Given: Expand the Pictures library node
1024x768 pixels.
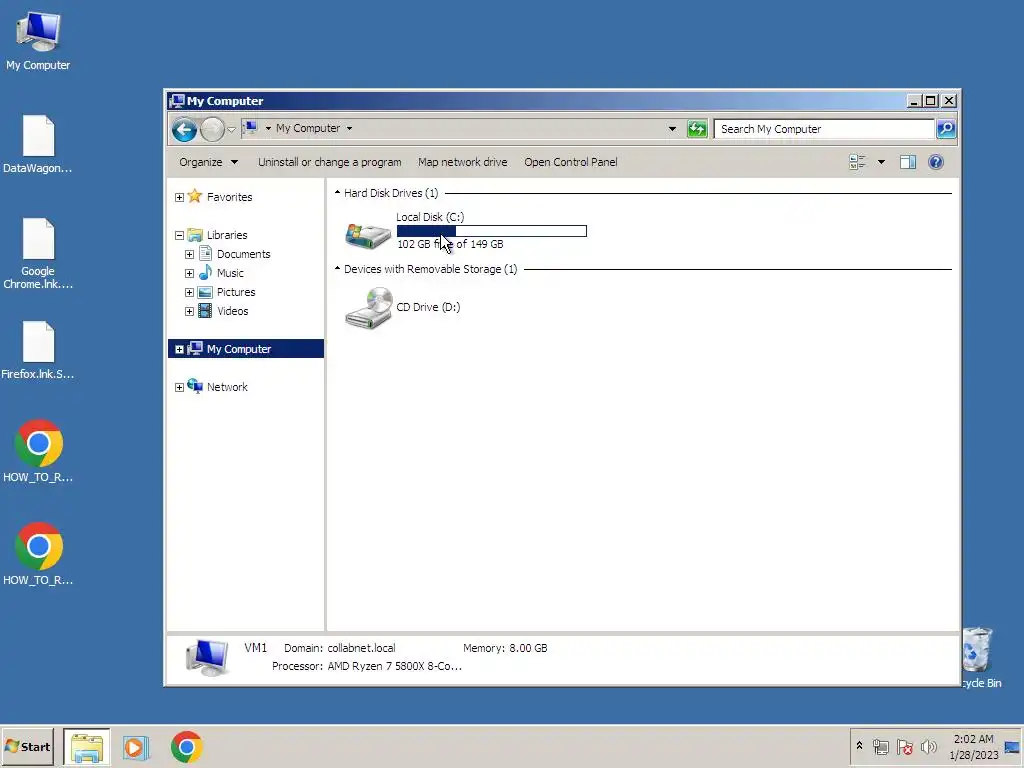Looking at the screenshot, I should point(189,292).
